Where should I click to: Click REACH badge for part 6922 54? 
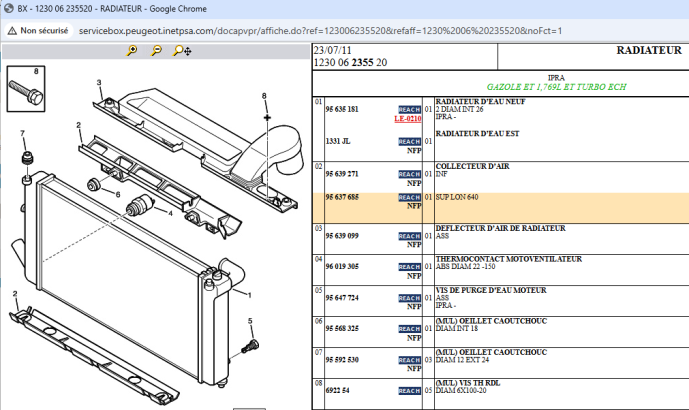click(x=409, y=392)
